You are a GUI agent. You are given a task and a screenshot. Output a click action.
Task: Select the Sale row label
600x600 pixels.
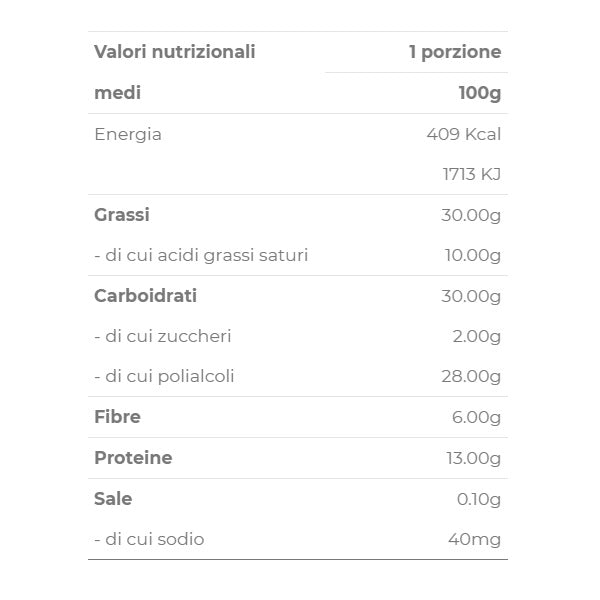113,498
